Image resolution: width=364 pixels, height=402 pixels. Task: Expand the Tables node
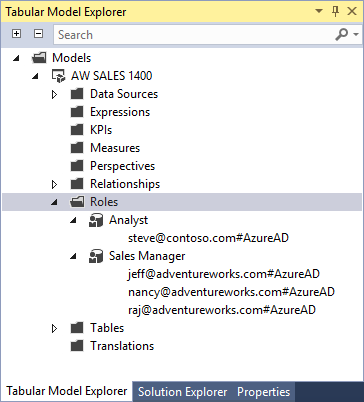coord(54,329)
